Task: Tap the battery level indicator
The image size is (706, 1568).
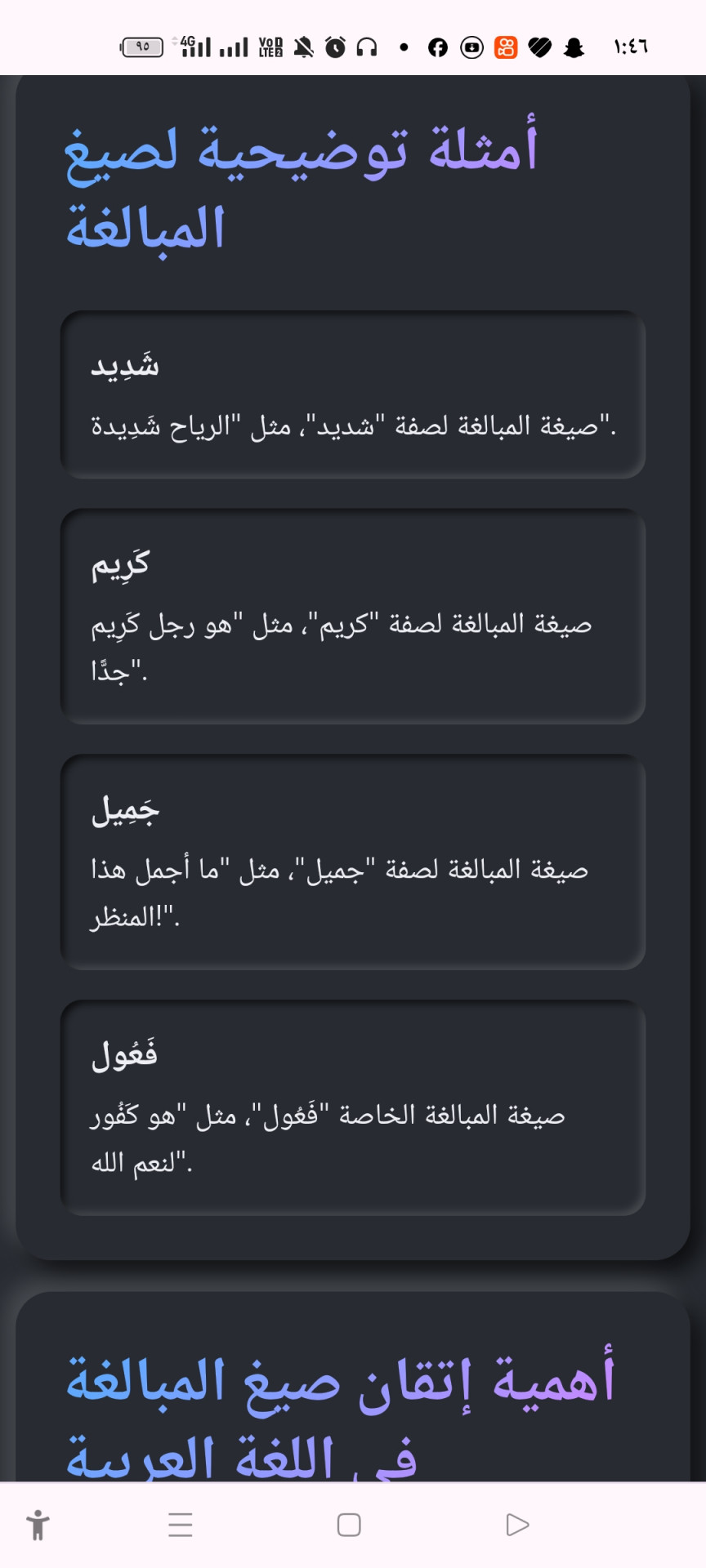Action: tap(141, 47)
